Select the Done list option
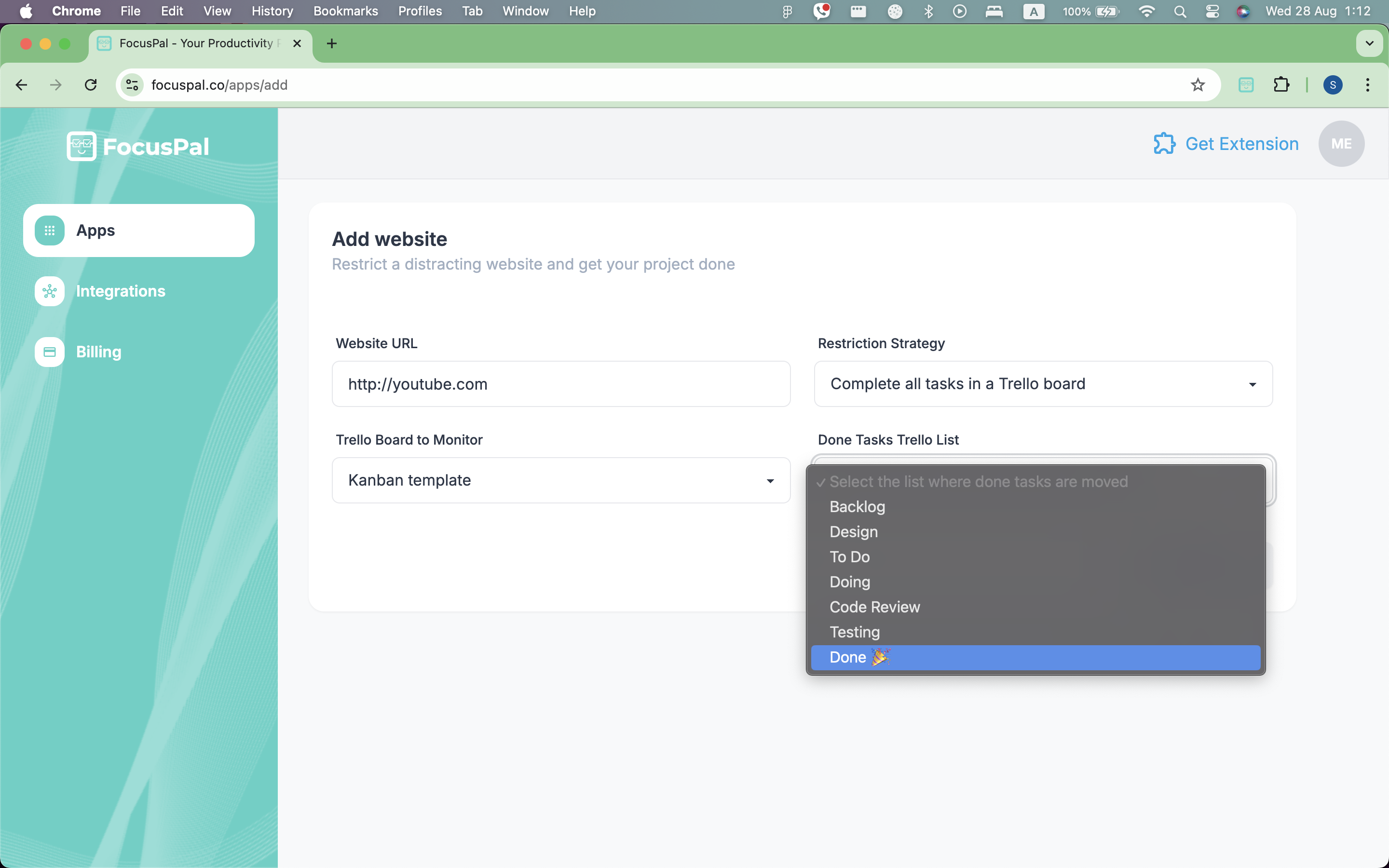Image resolution: width=1389 pixels, height=868 pixels. (x=1035, y=657)
